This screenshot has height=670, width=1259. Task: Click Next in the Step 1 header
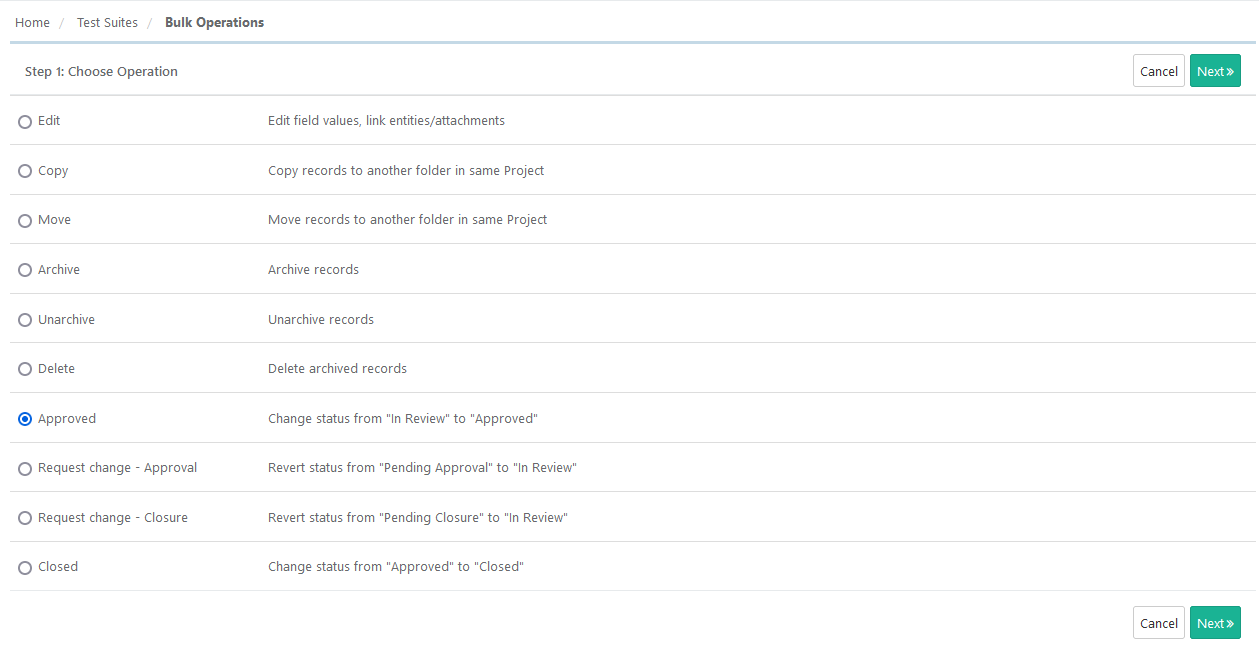pyautogui.click(x=1214, y=71)
